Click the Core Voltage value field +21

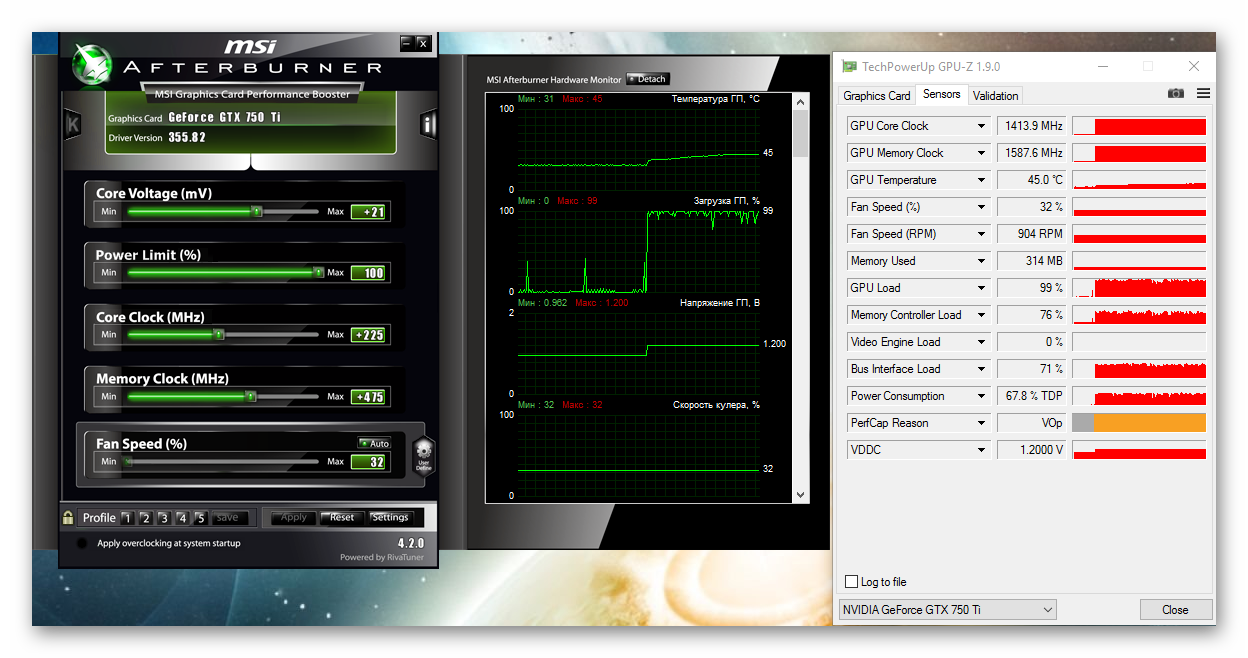(368, 212)
